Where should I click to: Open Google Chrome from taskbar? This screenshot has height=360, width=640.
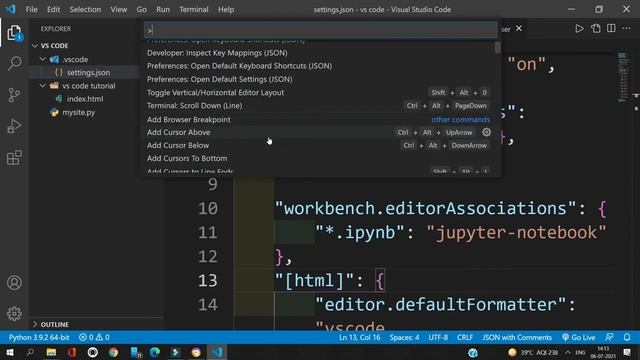pyautogui.click(x=113, y=352)
